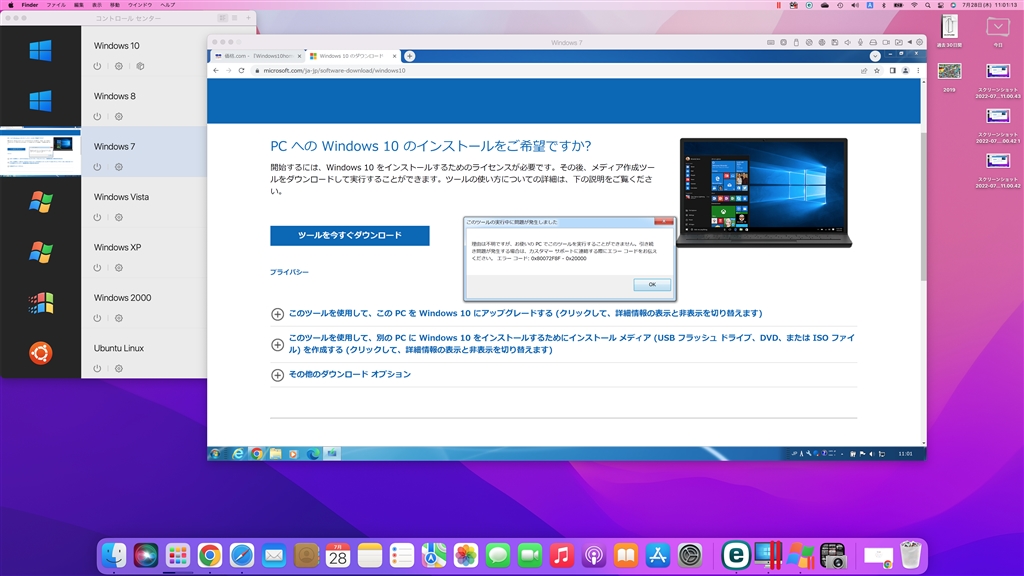Click the camera icon in the VM toolbar
This screenshot has height=576, width=1024.
pos(886,42)
